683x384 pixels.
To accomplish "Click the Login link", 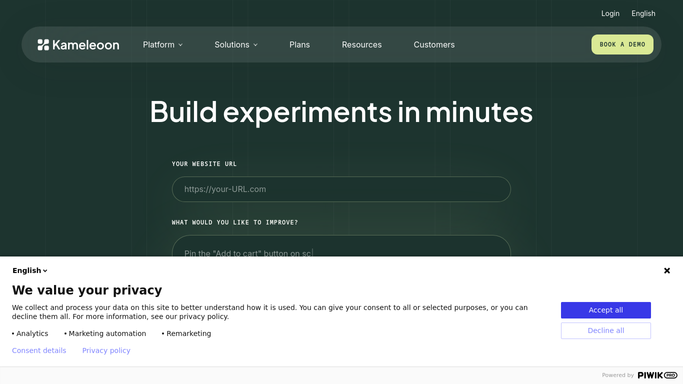I will (610, 13).
